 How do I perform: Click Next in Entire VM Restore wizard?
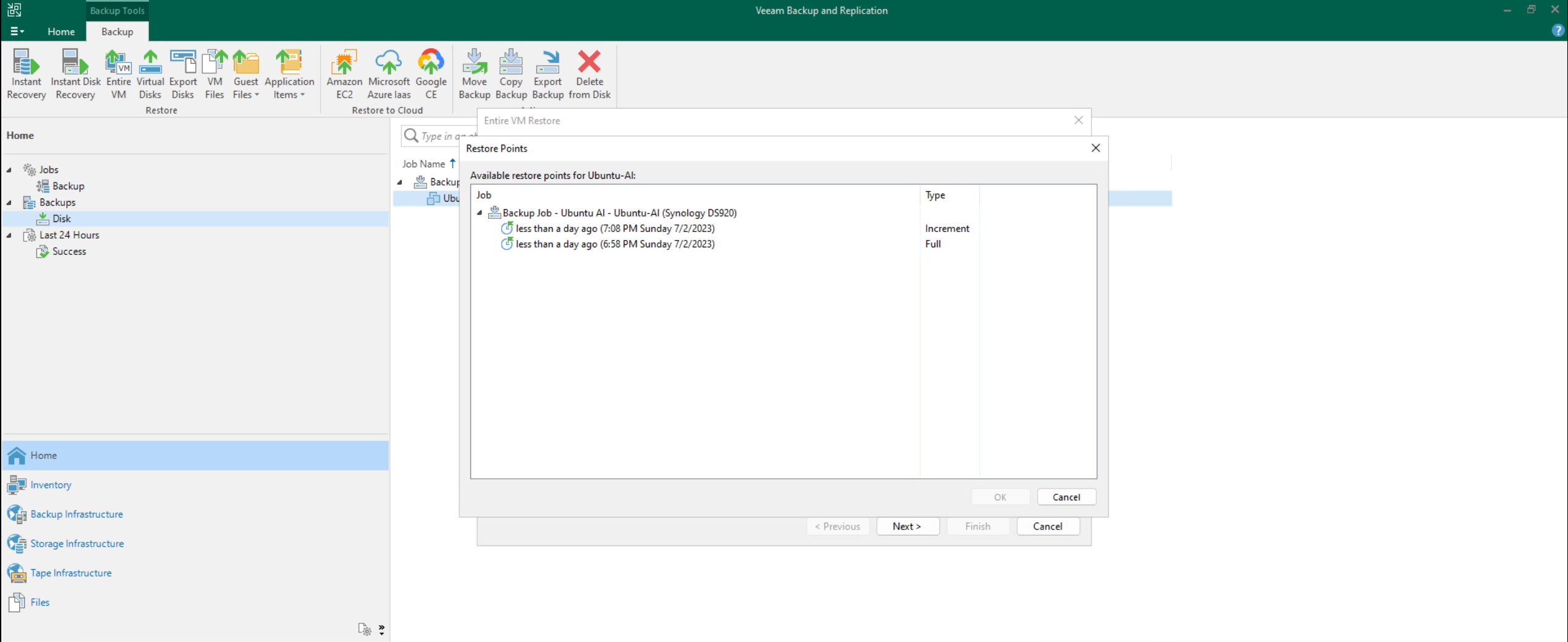tap(907, 526)
